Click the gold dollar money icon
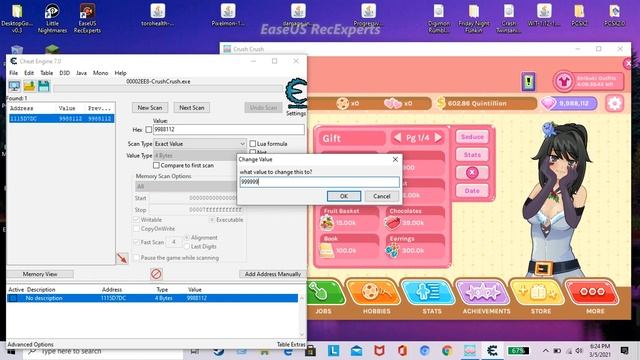The width and height of the screenshot is (640, 360). pyautogui.click(x=440, y=103)
